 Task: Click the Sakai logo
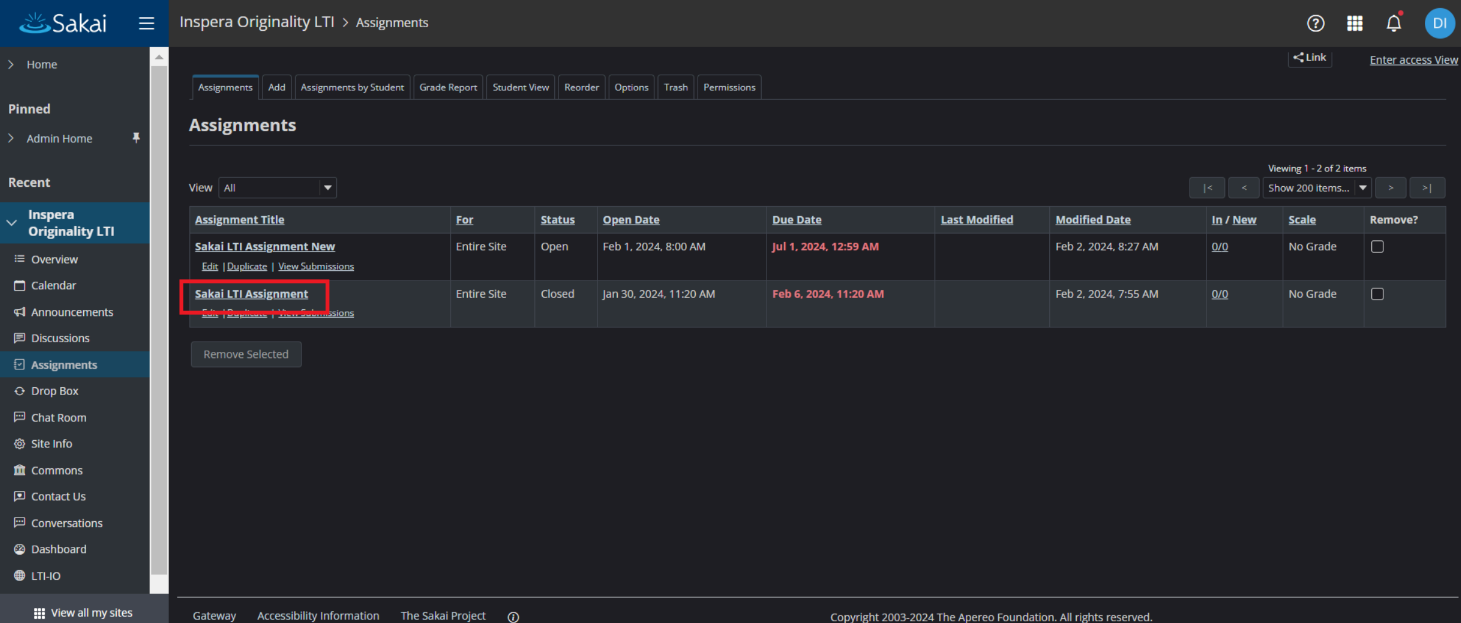63,22
